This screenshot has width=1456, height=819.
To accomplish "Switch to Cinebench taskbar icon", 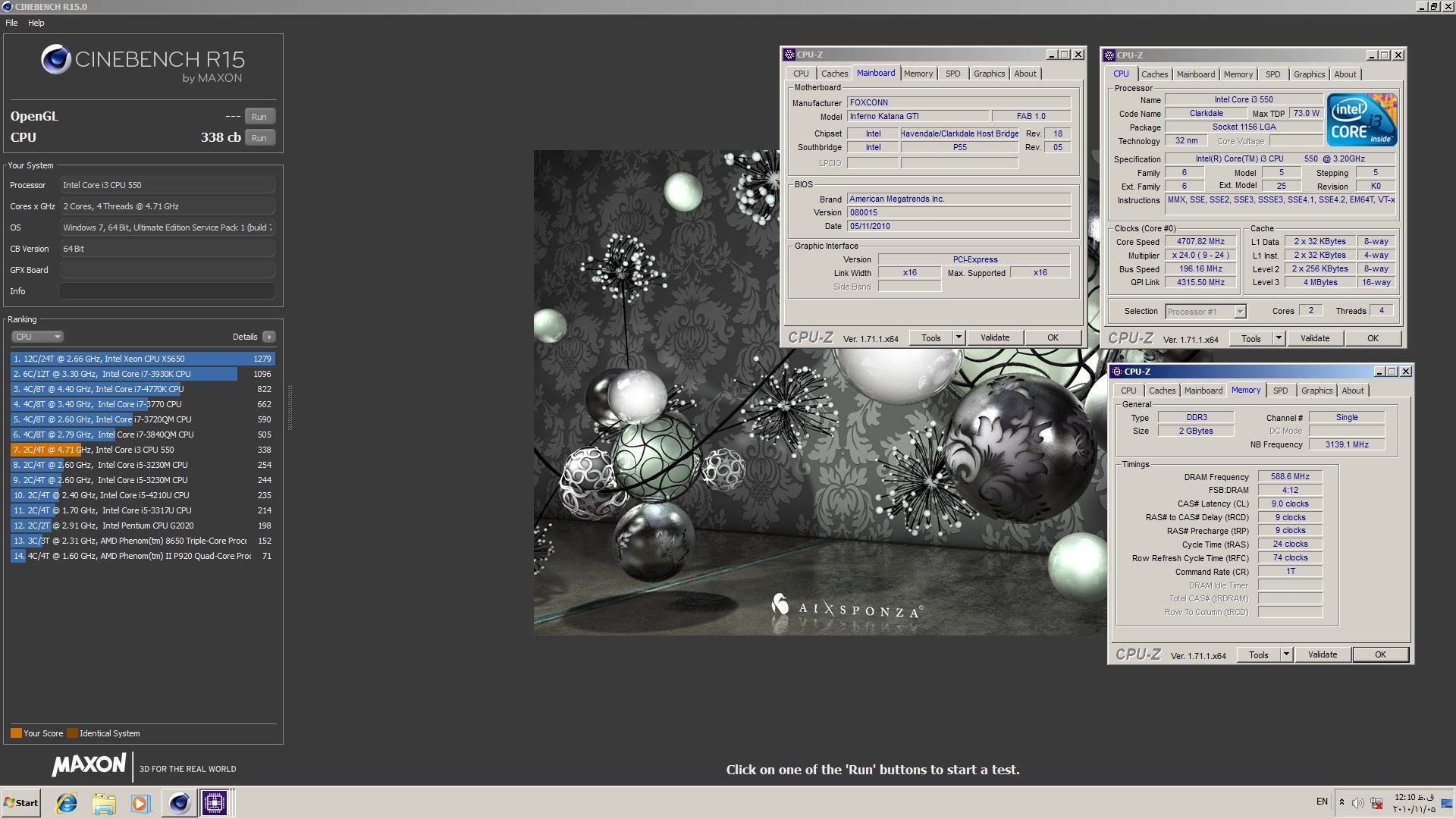I will tap(179, 802).
